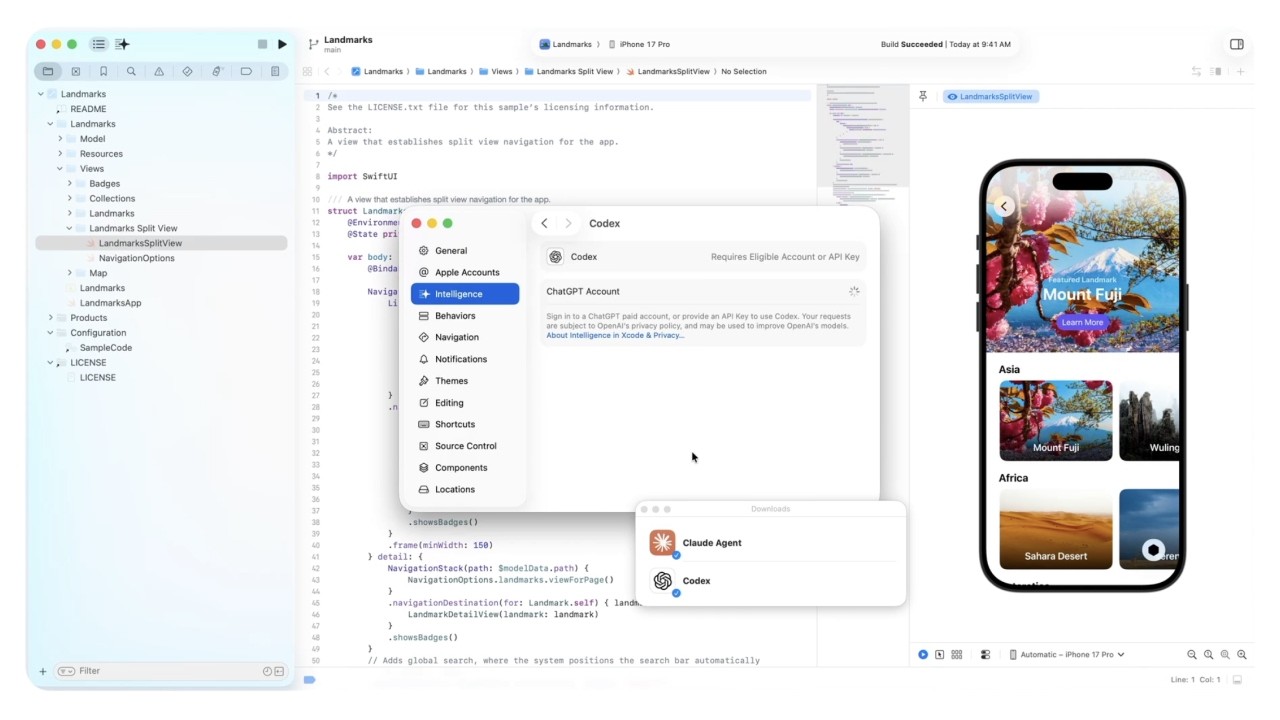Open the bookmark navigator icon
Viewport: 1280px width, 720px height.
tap(103, 72)
